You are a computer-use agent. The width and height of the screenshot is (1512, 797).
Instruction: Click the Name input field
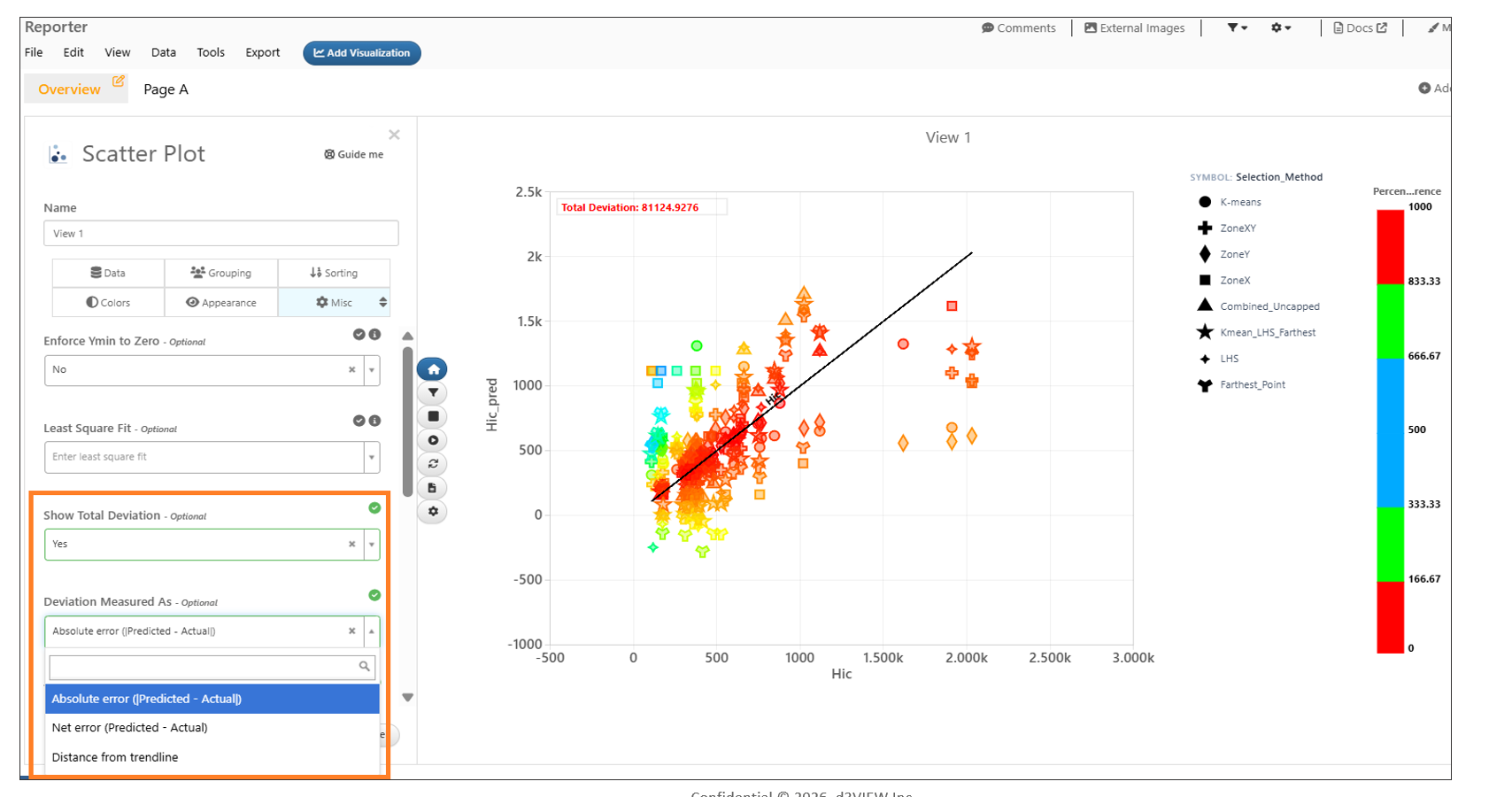(221, 234)
